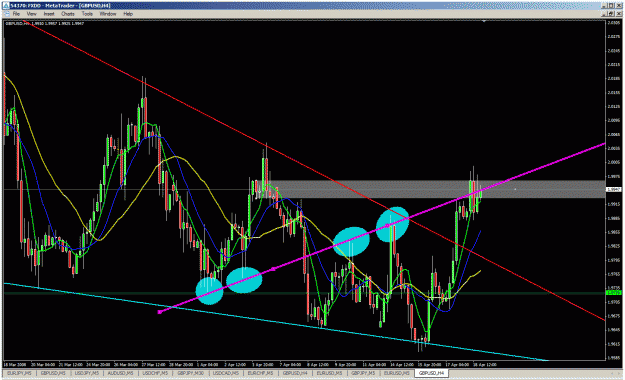Switch to the AUDUSD,M5 chart tab
625x380 pixels.
[120, 373]
